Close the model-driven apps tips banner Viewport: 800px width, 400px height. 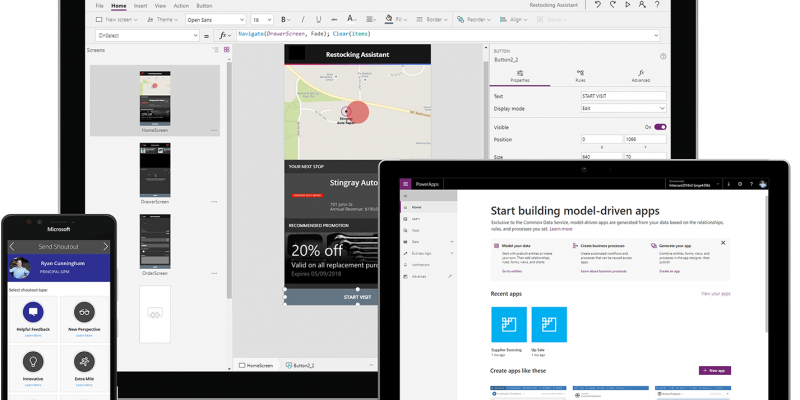point(723,243)
